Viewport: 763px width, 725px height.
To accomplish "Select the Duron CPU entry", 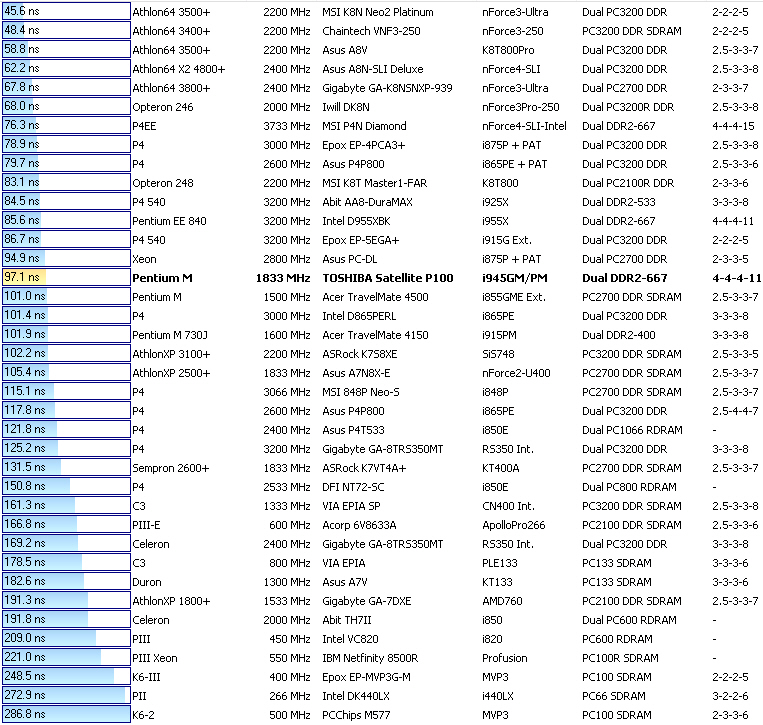I will 146,582.
